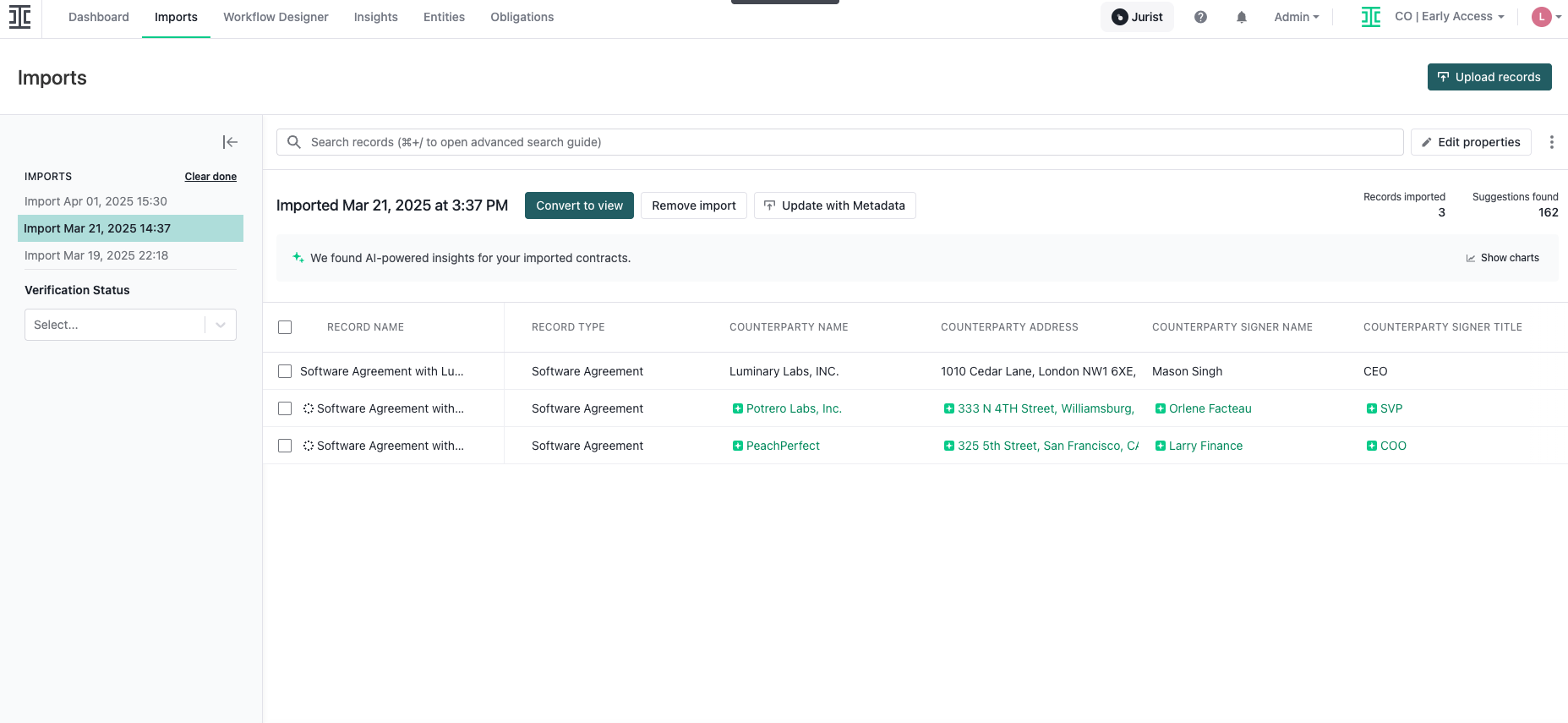Click the RECORD NAME column header
The image size is (1568, 723).
pos(365,327)
